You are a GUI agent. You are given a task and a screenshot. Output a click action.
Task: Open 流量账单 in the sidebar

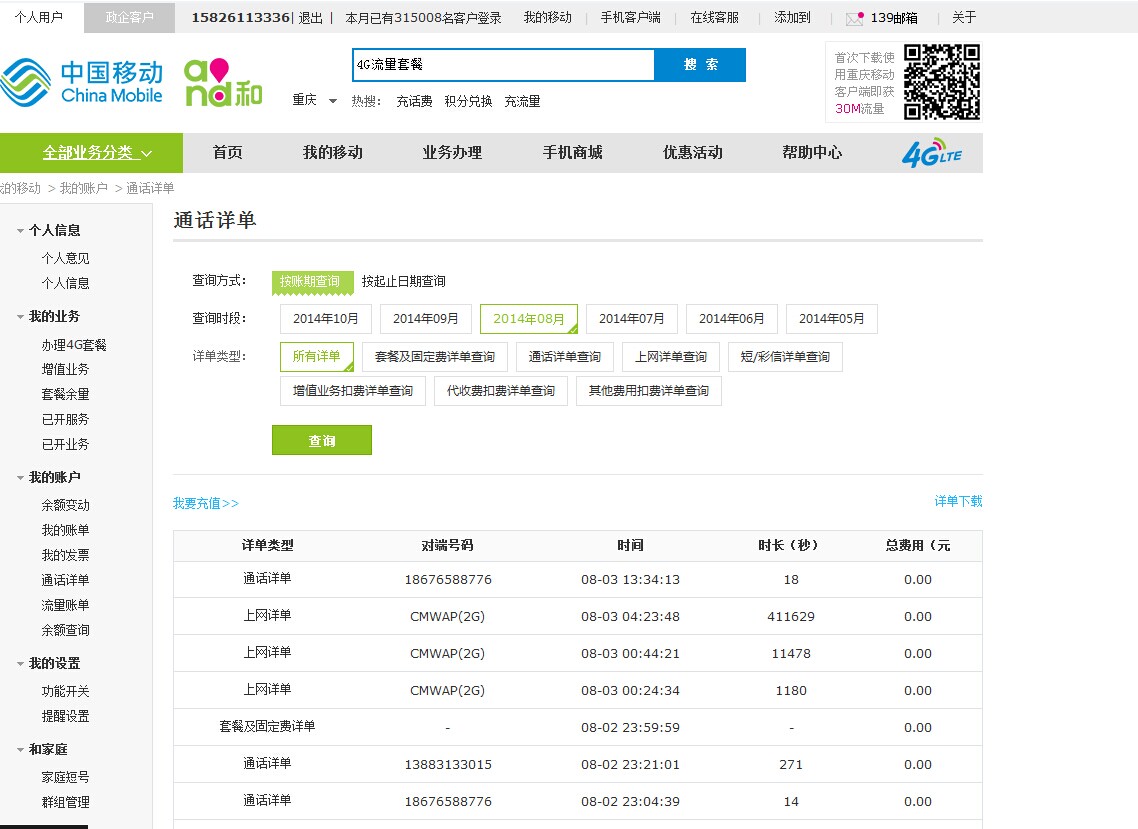65,605
